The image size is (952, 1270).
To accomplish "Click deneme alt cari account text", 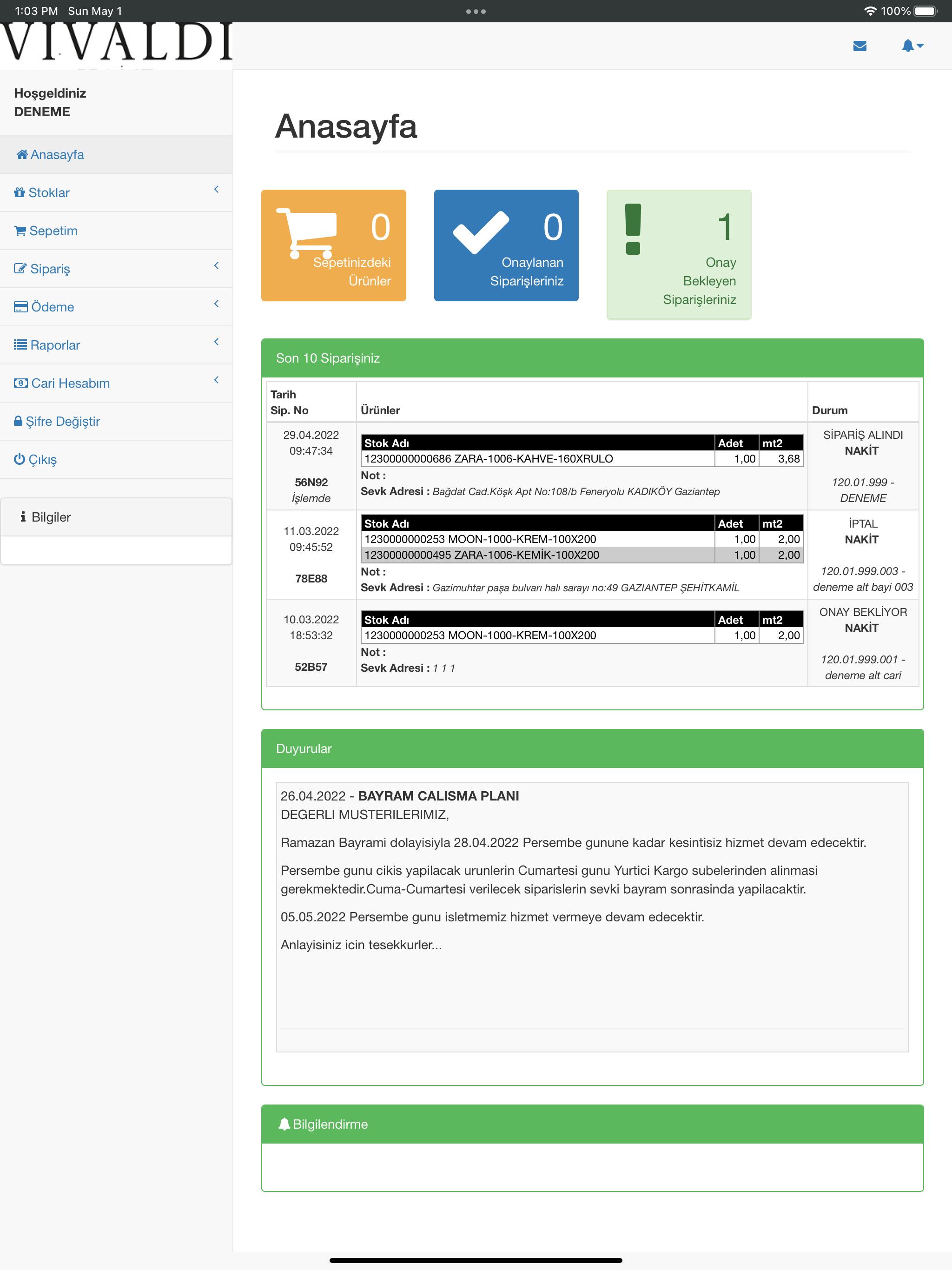I will click(x=862, y=675).
